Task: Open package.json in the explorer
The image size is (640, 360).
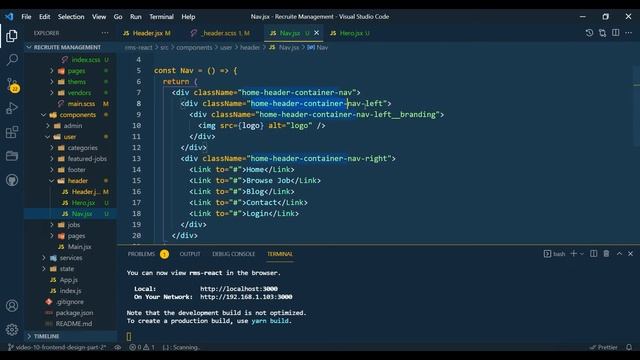Action: point(74,313)
